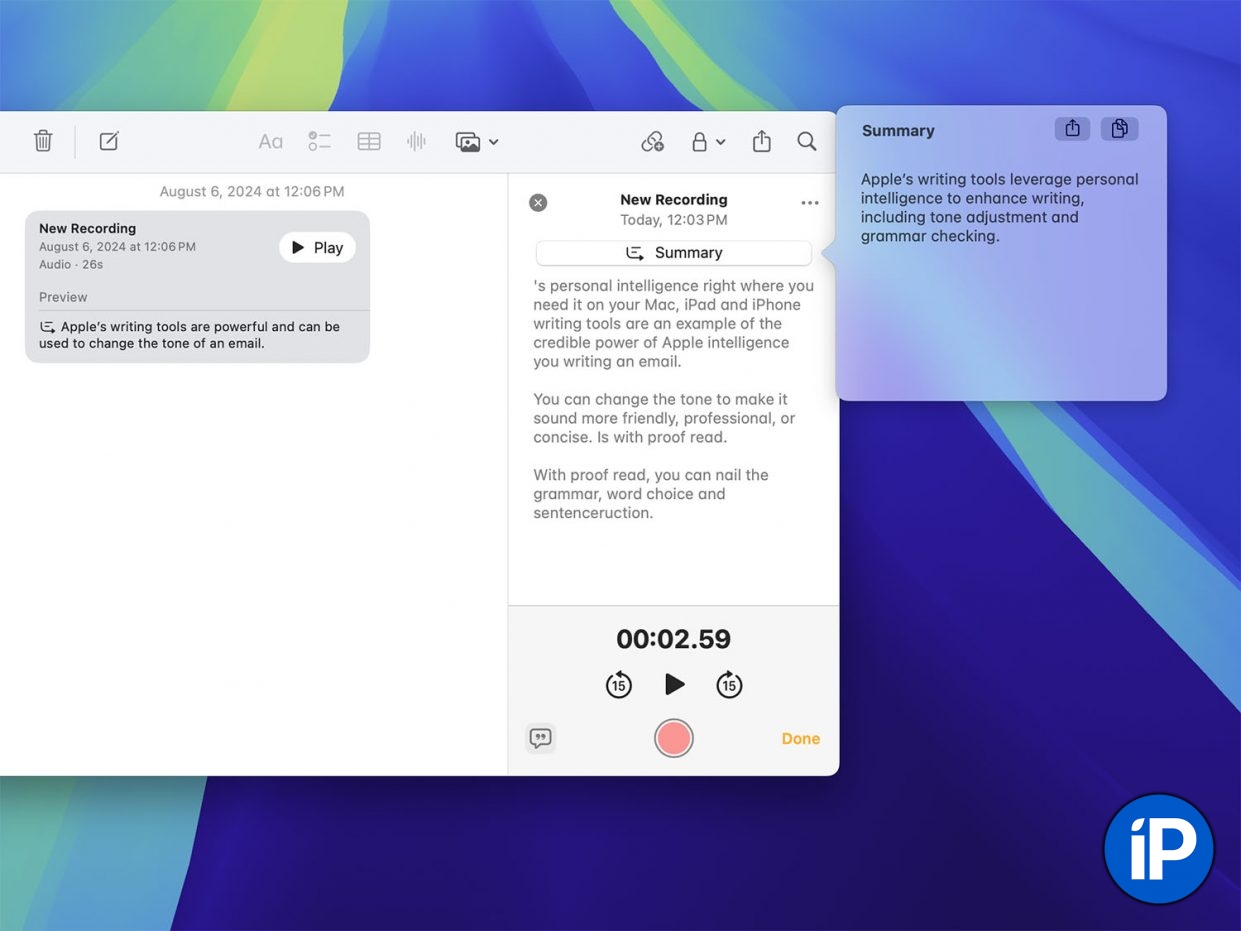Click Done to finish recording
This screenshot has height=931, width=1241.
point(801,739)
